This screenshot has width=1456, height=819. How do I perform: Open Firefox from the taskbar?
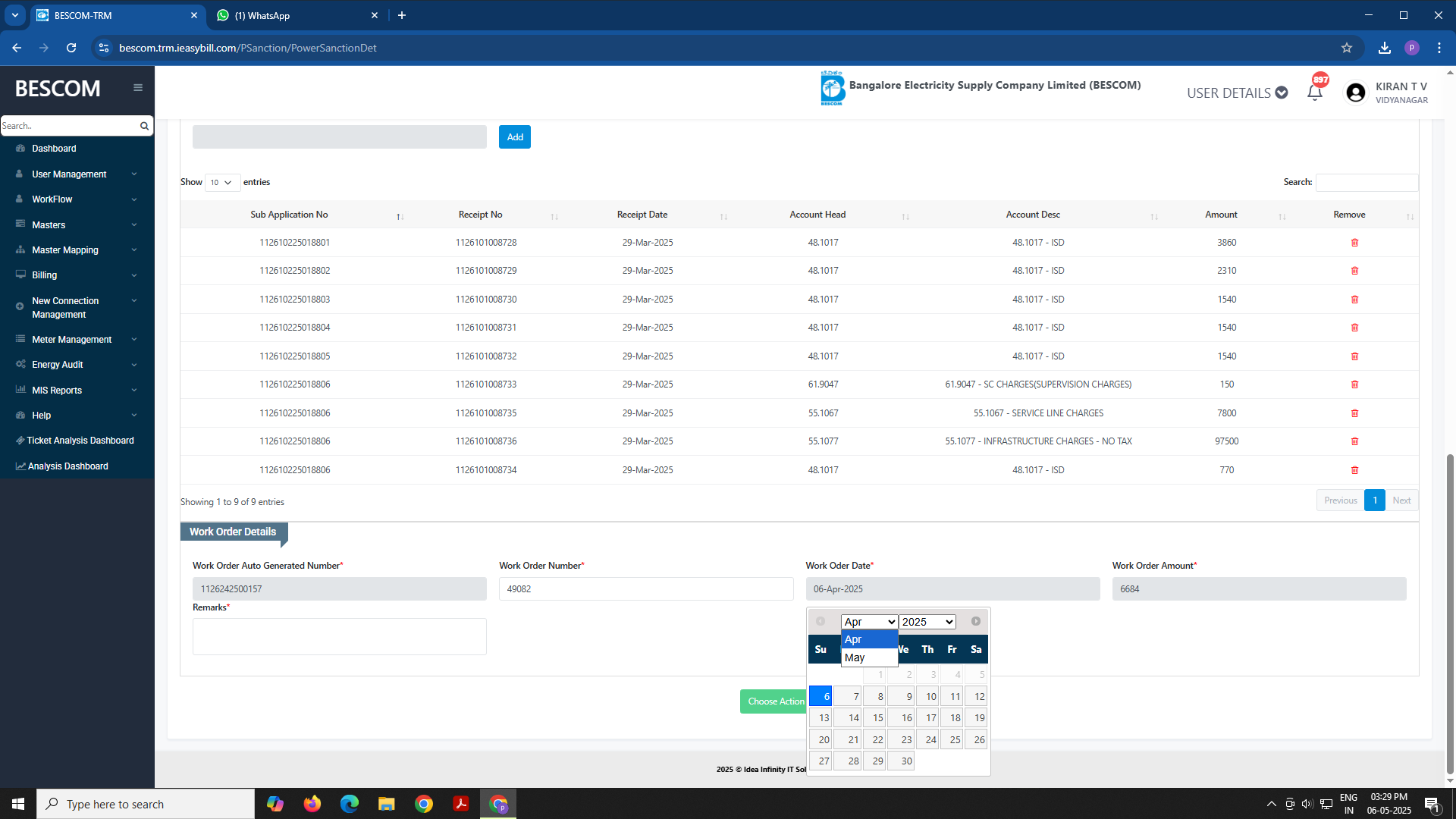(x=312, y=804)
